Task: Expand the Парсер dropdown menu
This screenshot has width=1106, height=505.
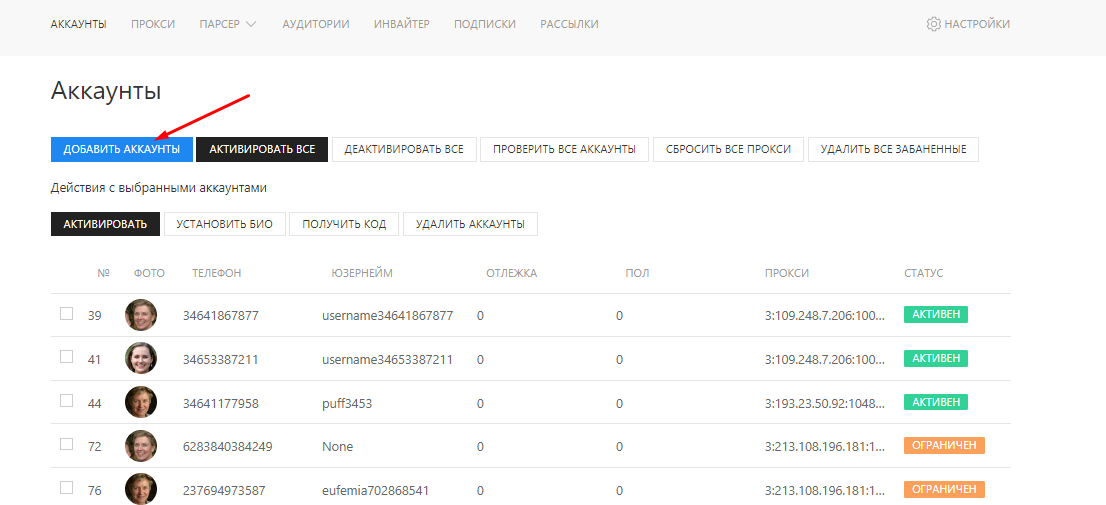Action: 228,24
